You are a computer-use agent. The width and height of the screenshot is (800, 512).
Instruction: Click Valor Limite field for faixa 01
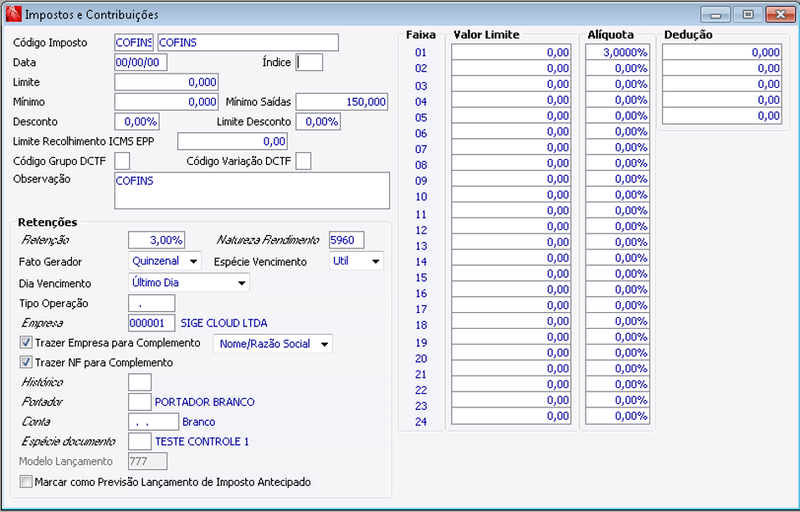511,52
